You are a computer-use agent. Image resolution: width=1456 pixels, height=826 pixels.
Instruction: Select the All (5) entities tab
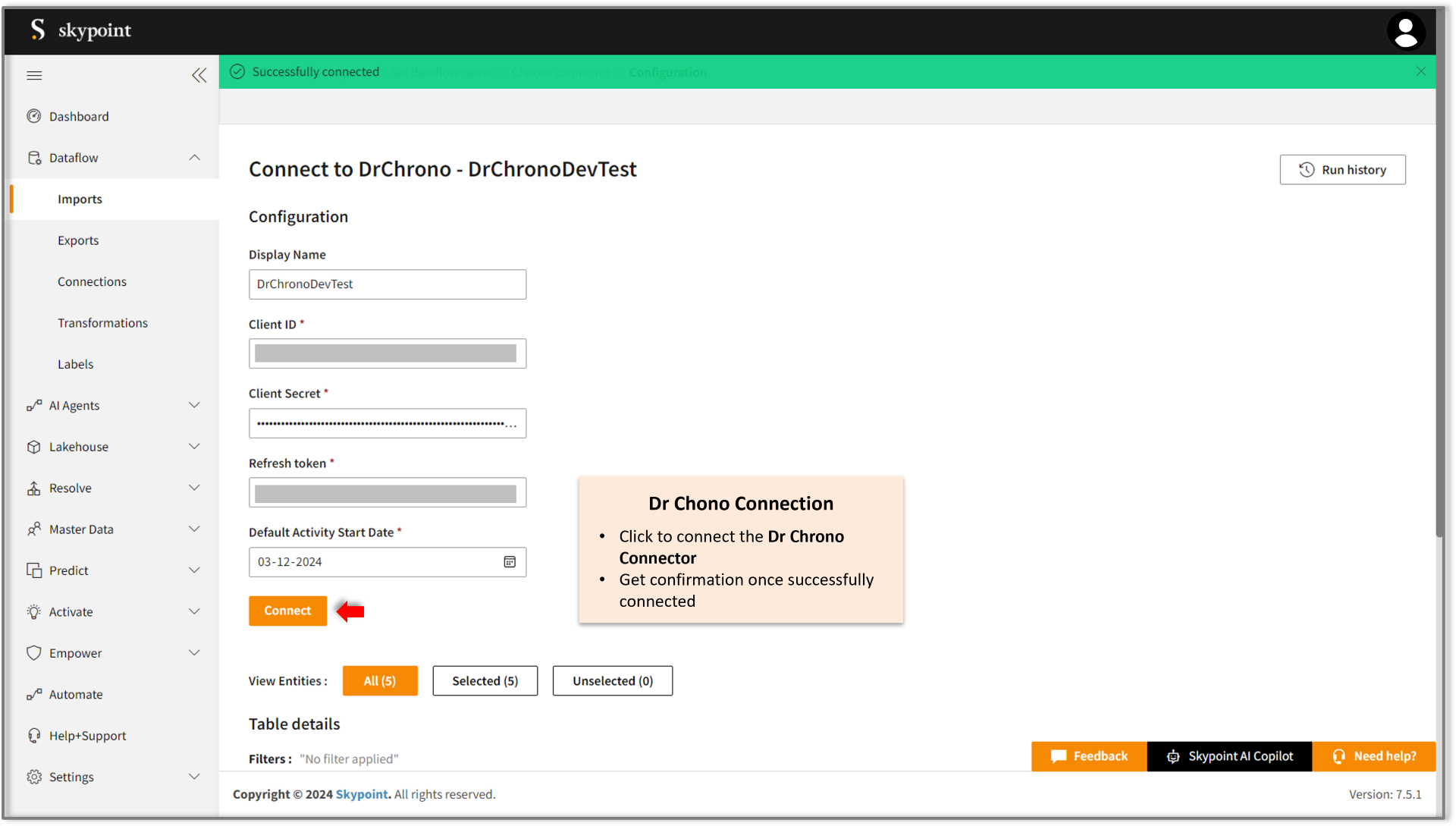[379, 680]
